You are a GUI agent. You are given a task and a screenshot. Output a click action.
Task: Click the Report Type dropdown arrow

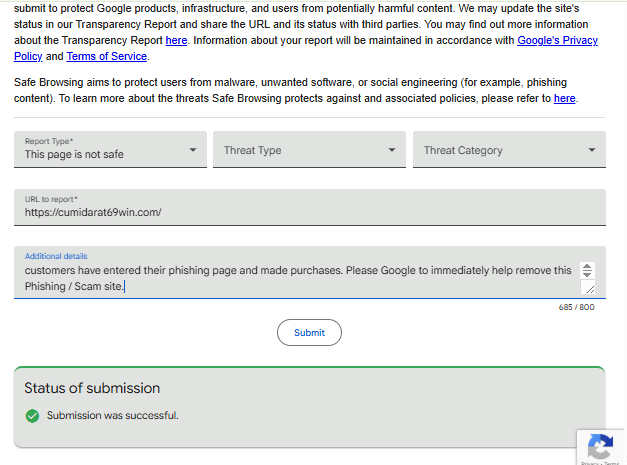click(x=193, y=151)
